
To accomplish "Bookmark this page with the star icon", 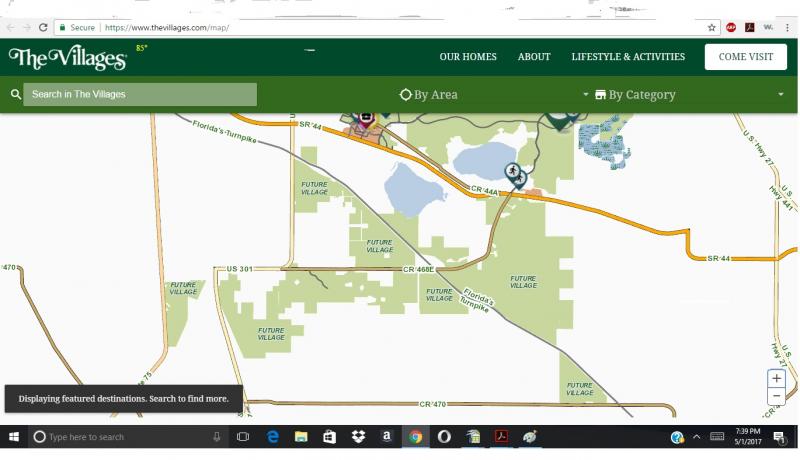I will pyautogui.click(x=712, y=28).
